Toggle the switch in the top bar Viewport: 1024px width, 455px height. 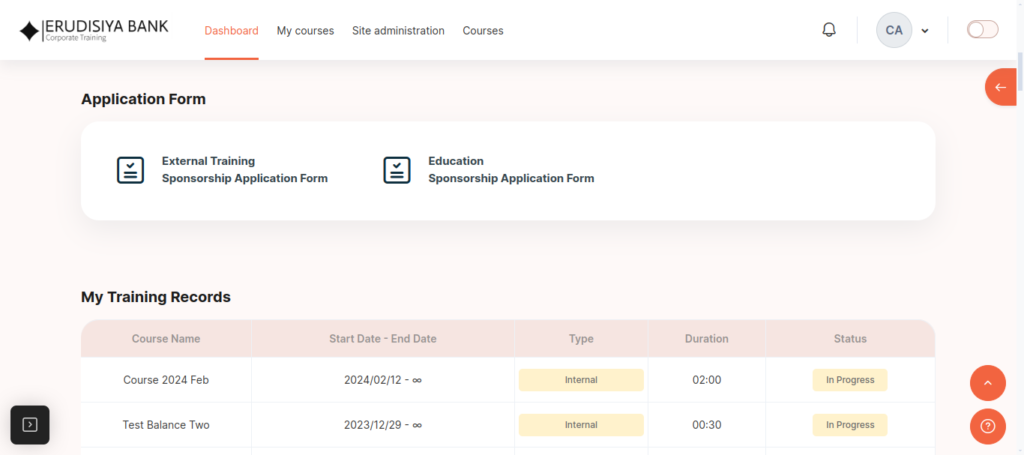[x=982, y=30]
